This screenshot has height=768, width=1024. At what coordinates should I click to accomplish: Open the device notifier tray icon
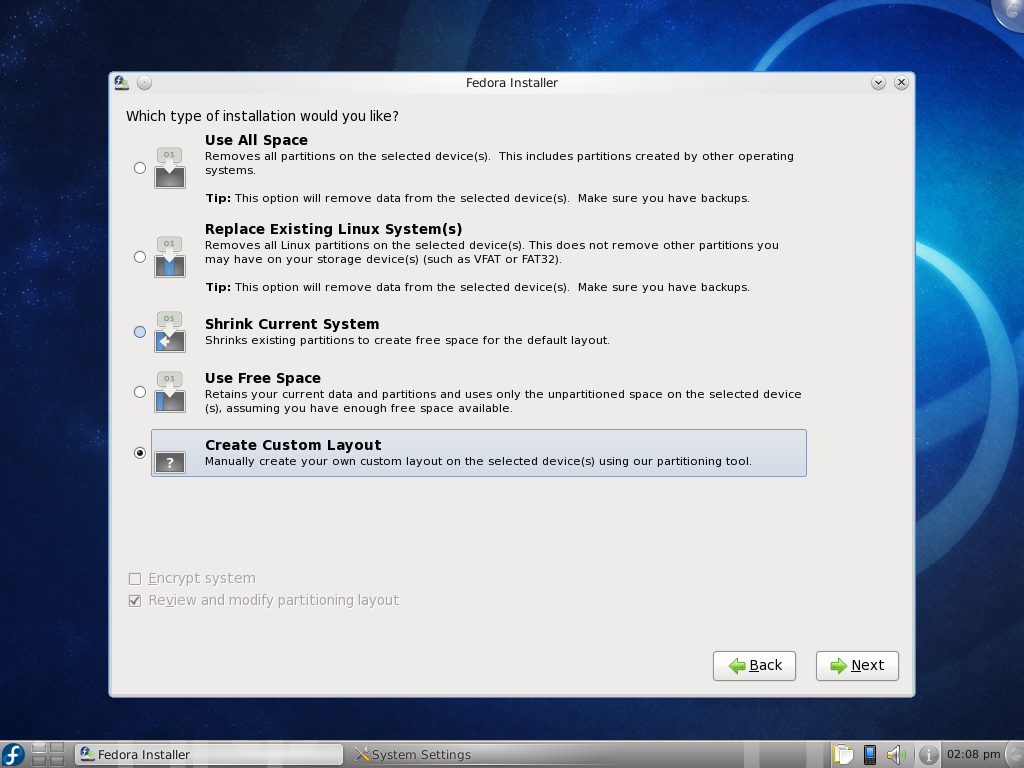click(870, 754)
